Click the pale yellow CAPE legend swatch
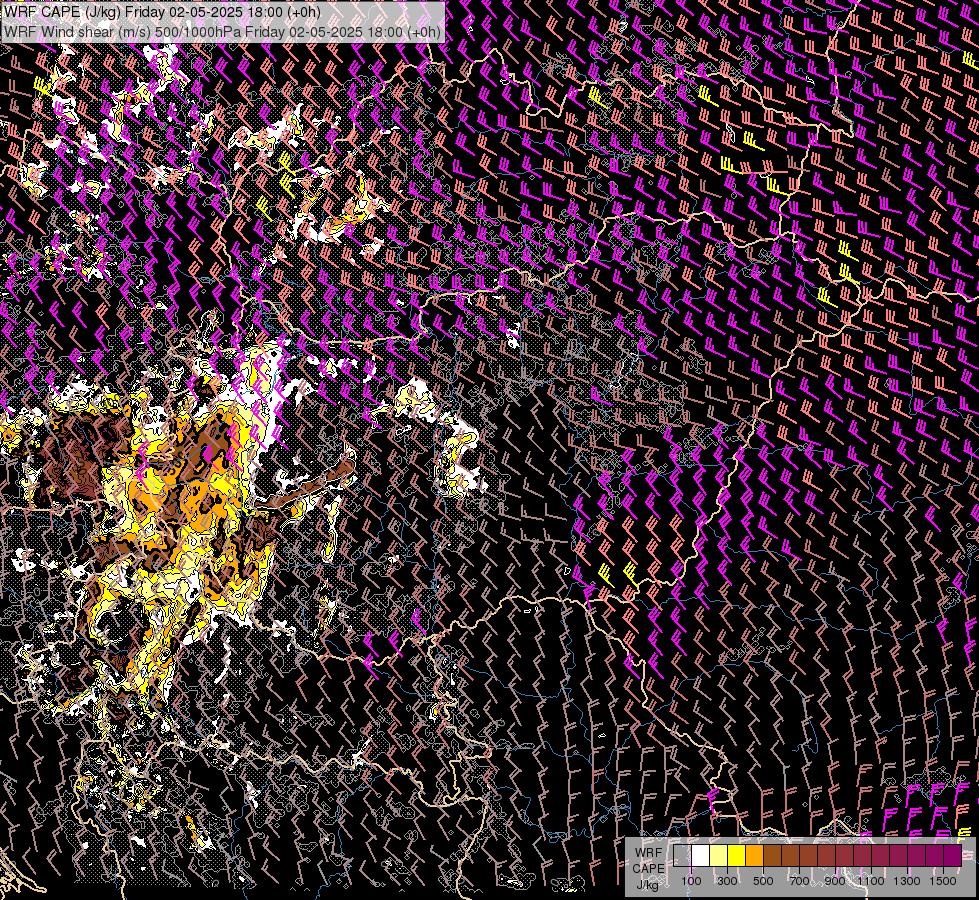The height and width of the screenshot is (900, 979). [x=719, y=855]
